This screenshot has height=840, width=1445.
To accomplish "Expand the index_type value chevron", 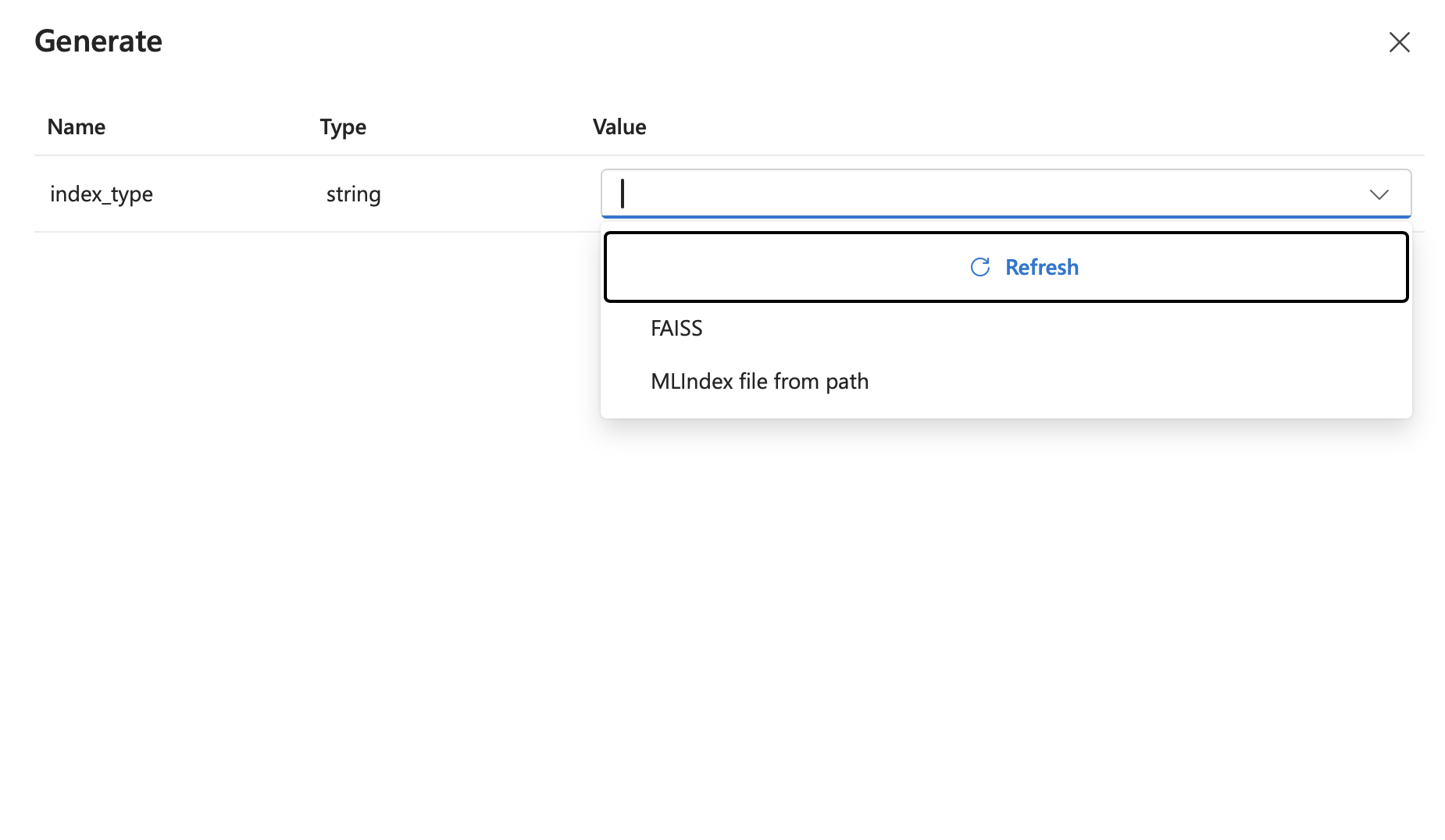I will [1379, 194].
